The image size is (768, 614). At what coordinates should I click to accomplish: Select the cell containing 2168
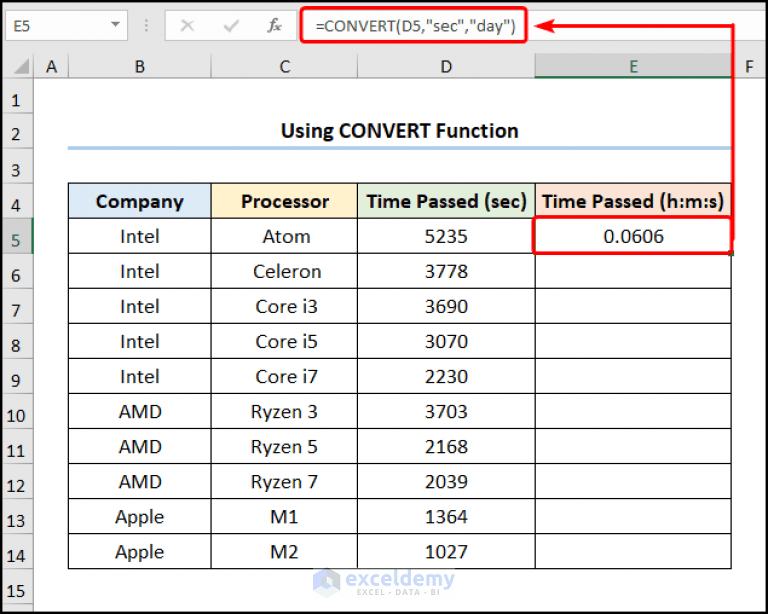pos(446,447)
